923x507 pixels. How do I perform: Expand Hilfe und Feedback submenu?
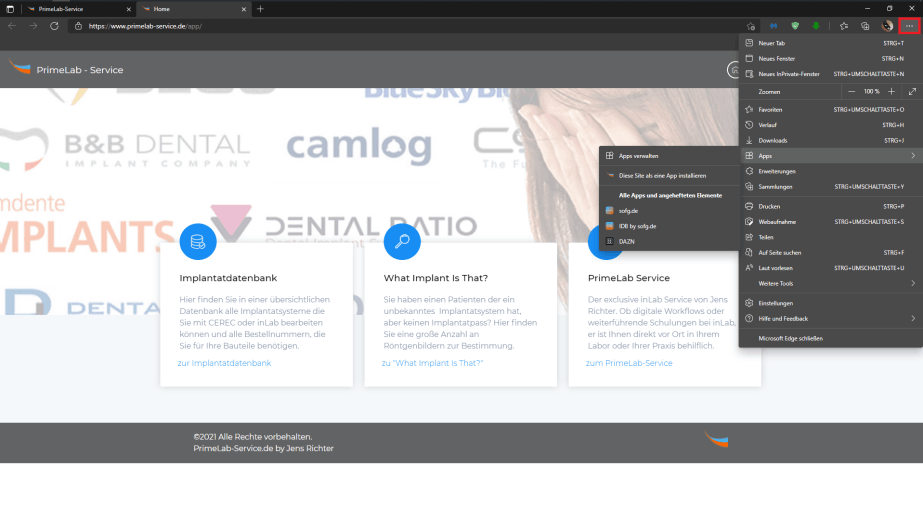pyautogui.click(x=830, y=318)
